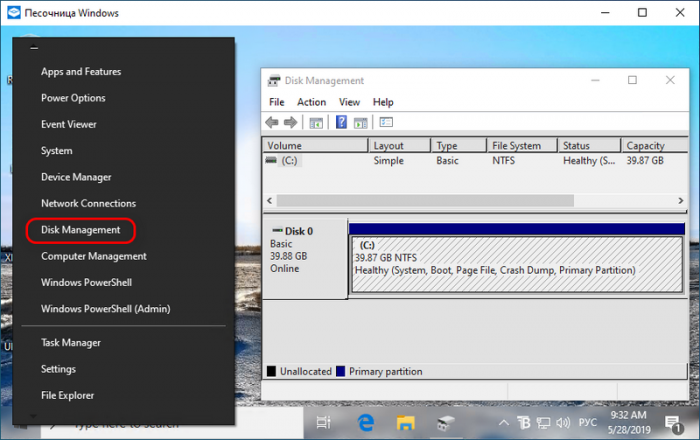Click the volume list's left scroll arrow
700x440 pixels.
point(270,200)
